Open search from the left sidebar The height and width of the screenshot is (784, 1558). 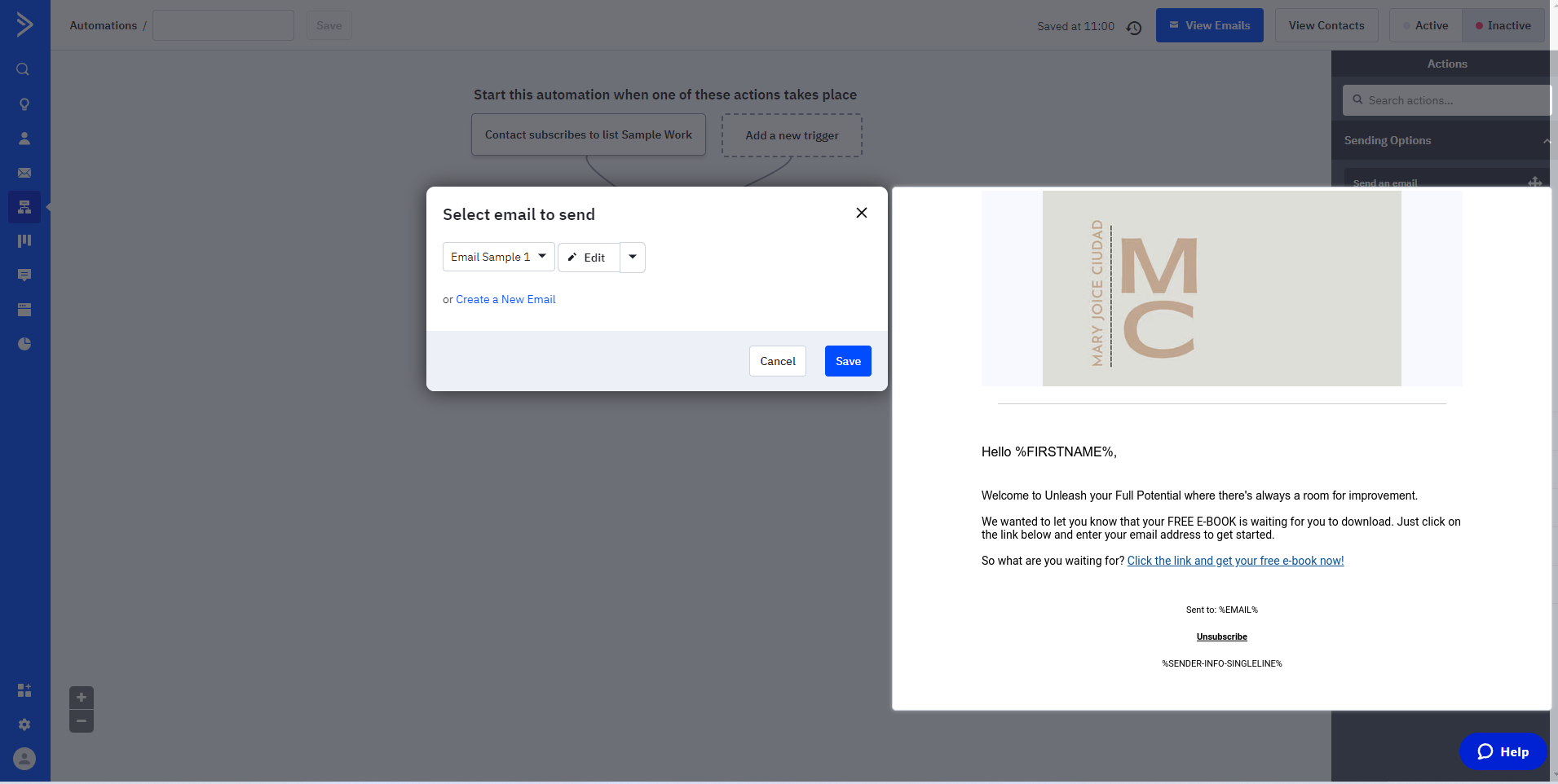[24, 69]
